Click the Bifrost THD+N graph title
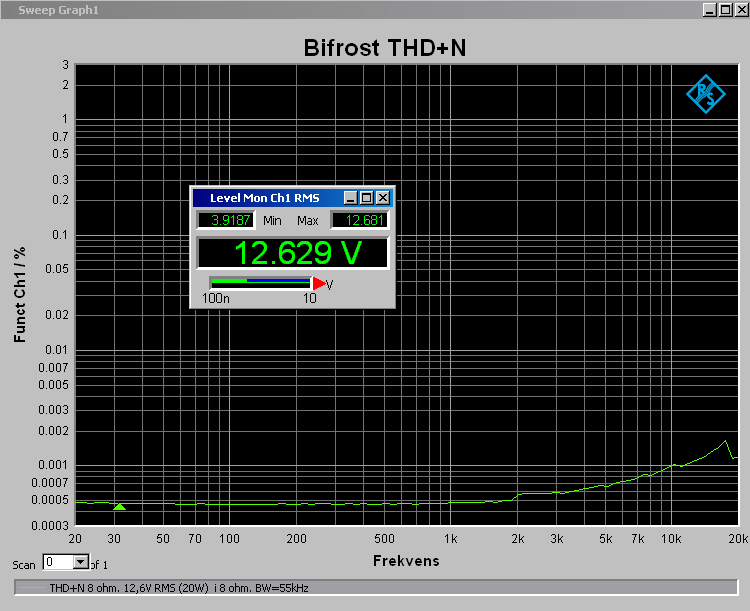750x611 pixels. (x=385, y=48)
